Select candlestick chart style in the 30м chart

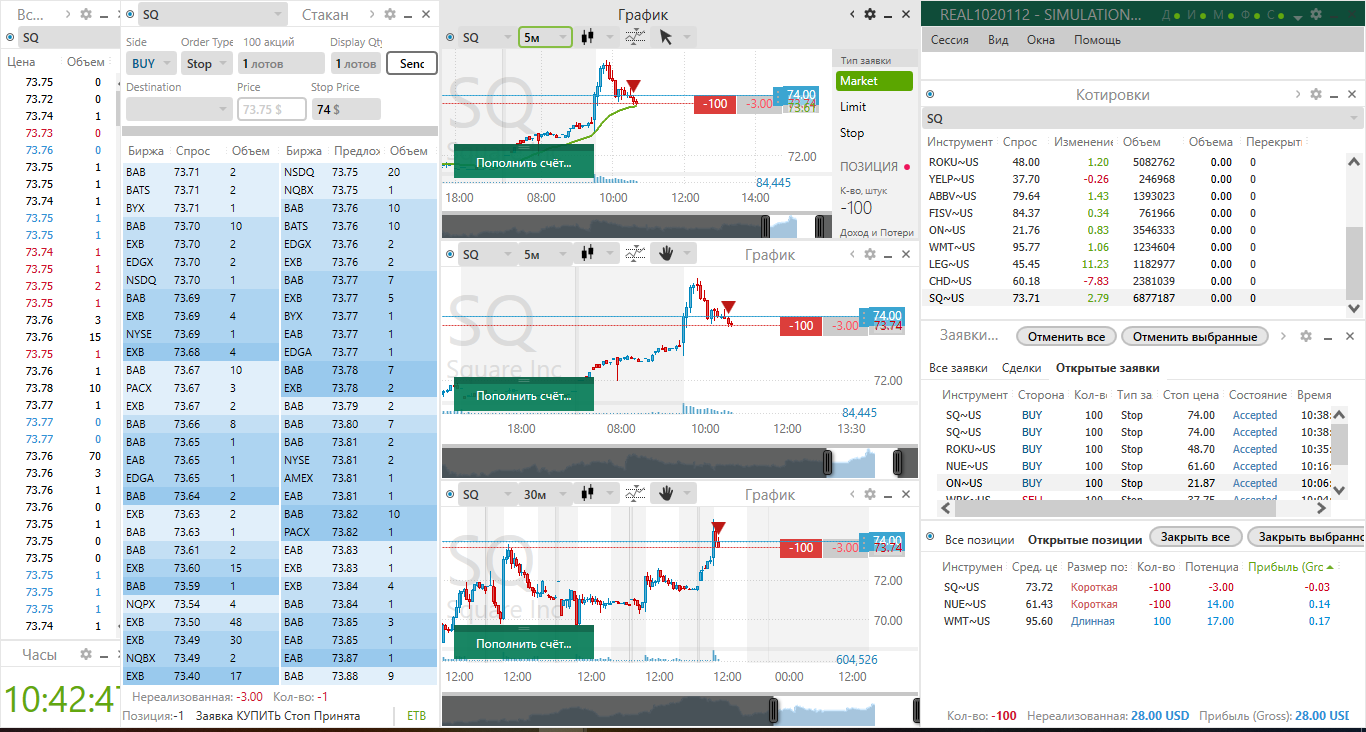[x=587, y=493]
